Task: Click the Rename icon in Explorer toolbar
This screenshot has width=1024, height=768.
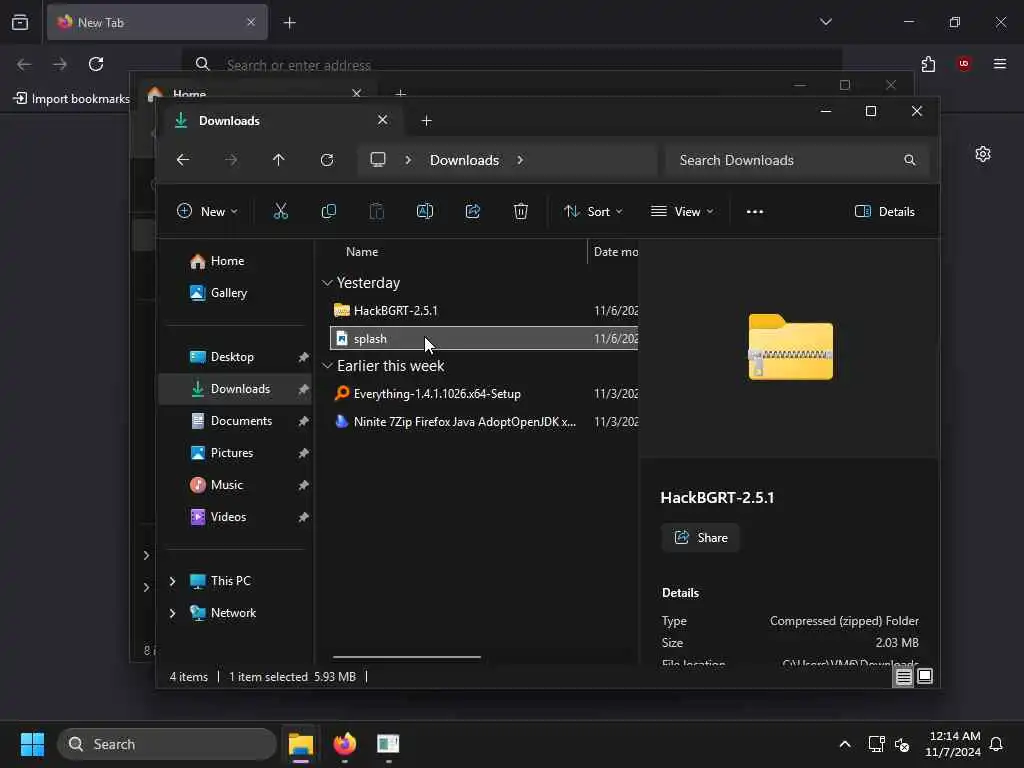Action: click(x=424, y=212)
